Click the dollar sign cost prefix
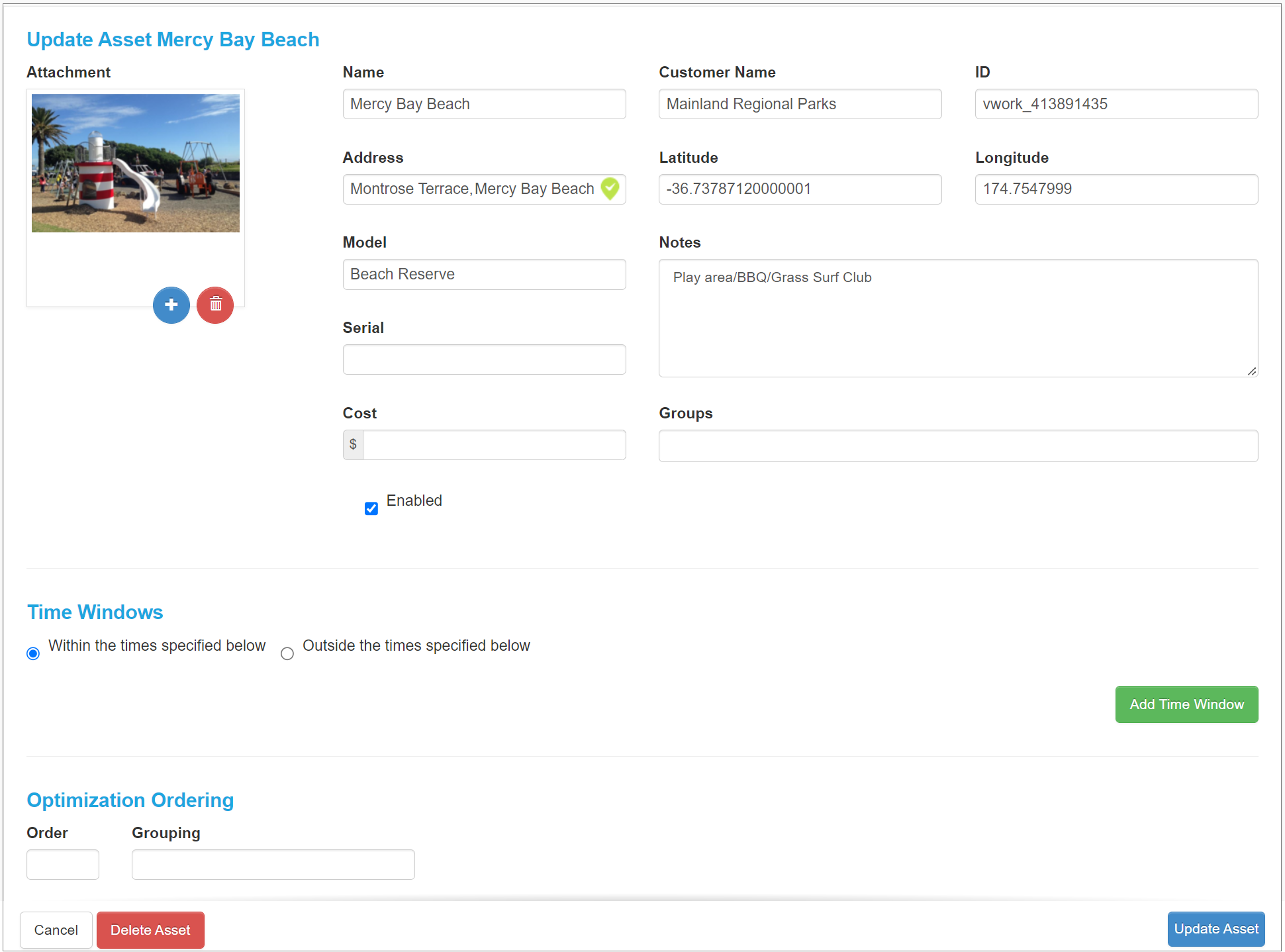The width and height of the screenshot is (1285, 952). pyautogui.click(x=353, y=445)
